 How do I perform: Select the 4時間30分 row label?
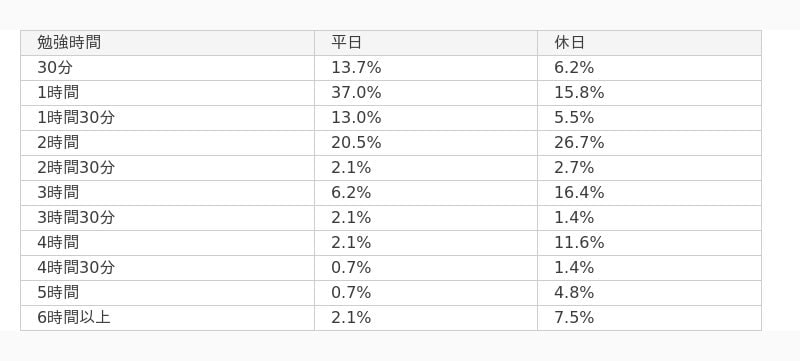click(167, 268)
